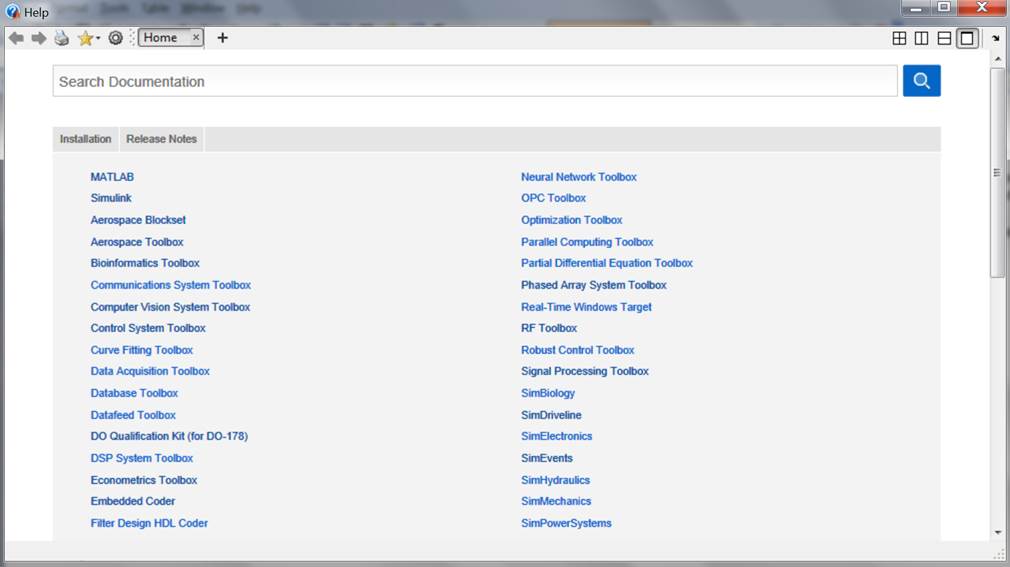Open the Filter Design HDL Coder link

pos(149,523)
